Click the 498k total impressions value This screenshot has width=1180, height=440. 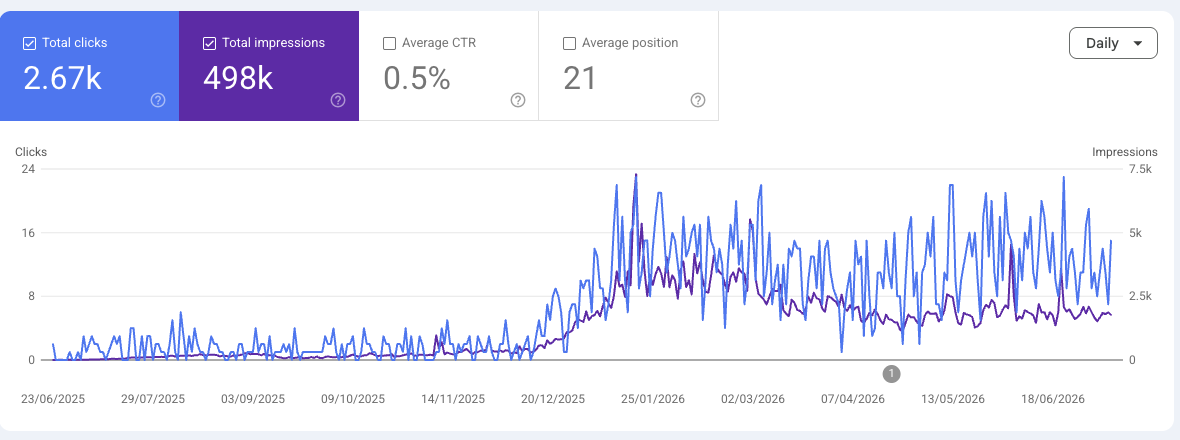pos(238,77)
